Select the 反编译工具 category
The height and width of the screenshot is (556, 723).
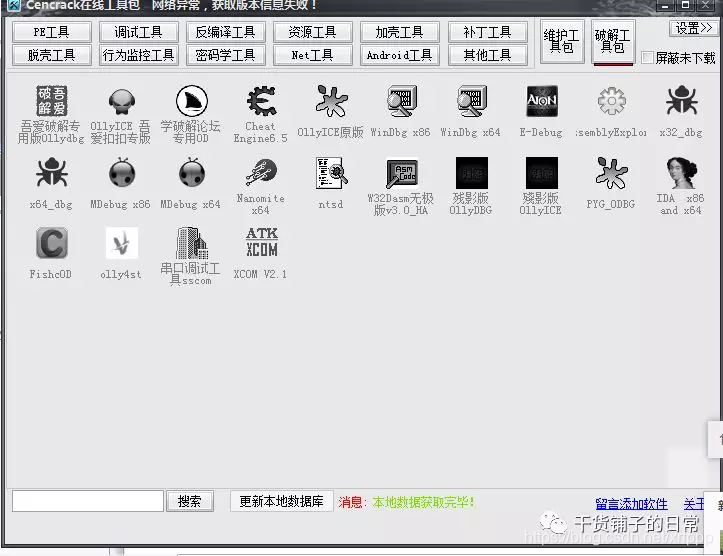[225, 32]
